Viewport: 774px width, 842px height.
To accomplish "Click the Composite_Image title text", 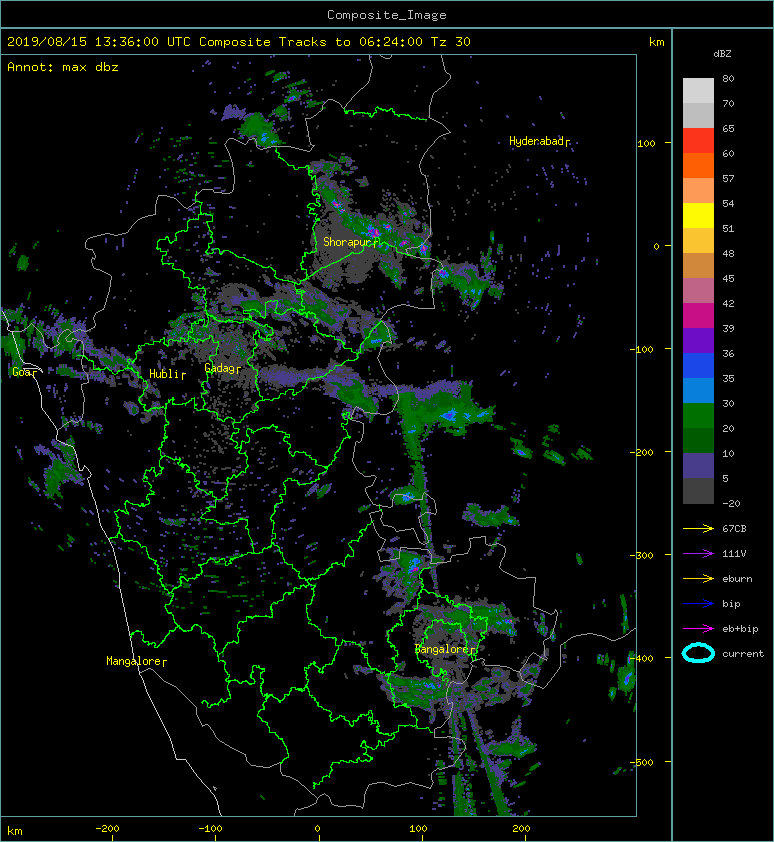I will (x=387, y=15).
